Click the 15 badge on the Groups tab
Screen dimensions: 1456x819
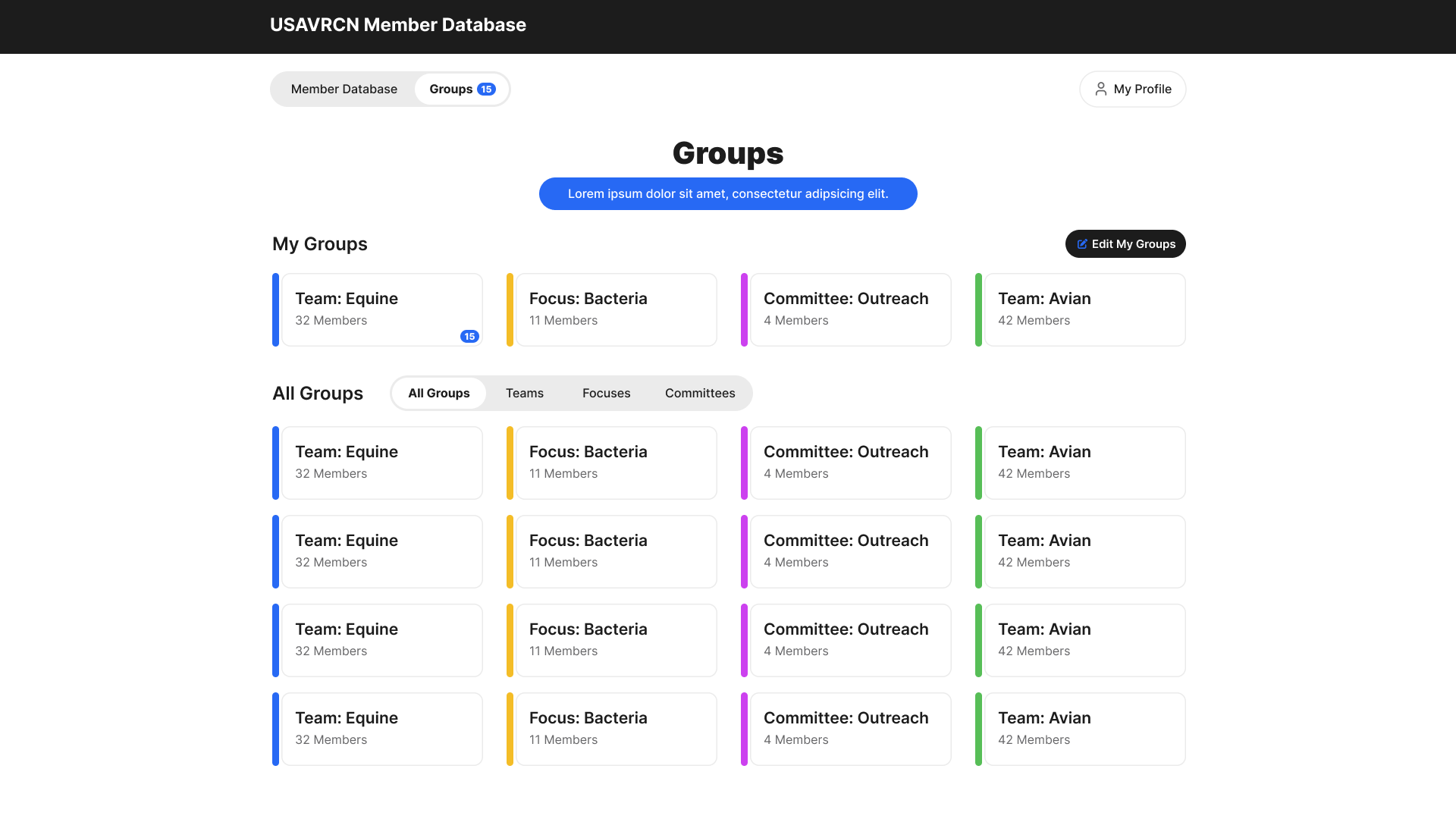tap(486, 89)
